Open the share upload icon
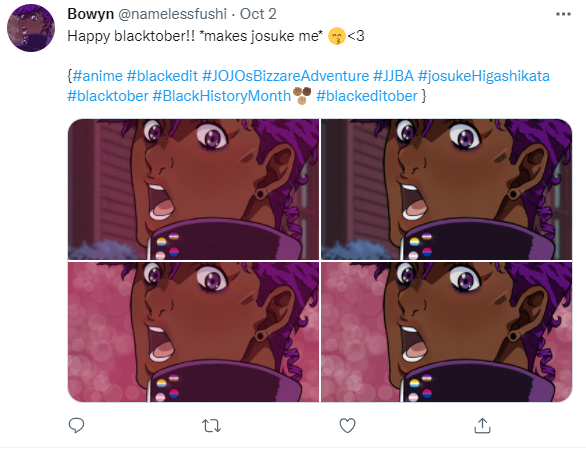The height and width of the screenshot is (450, 586). (482, 425)
